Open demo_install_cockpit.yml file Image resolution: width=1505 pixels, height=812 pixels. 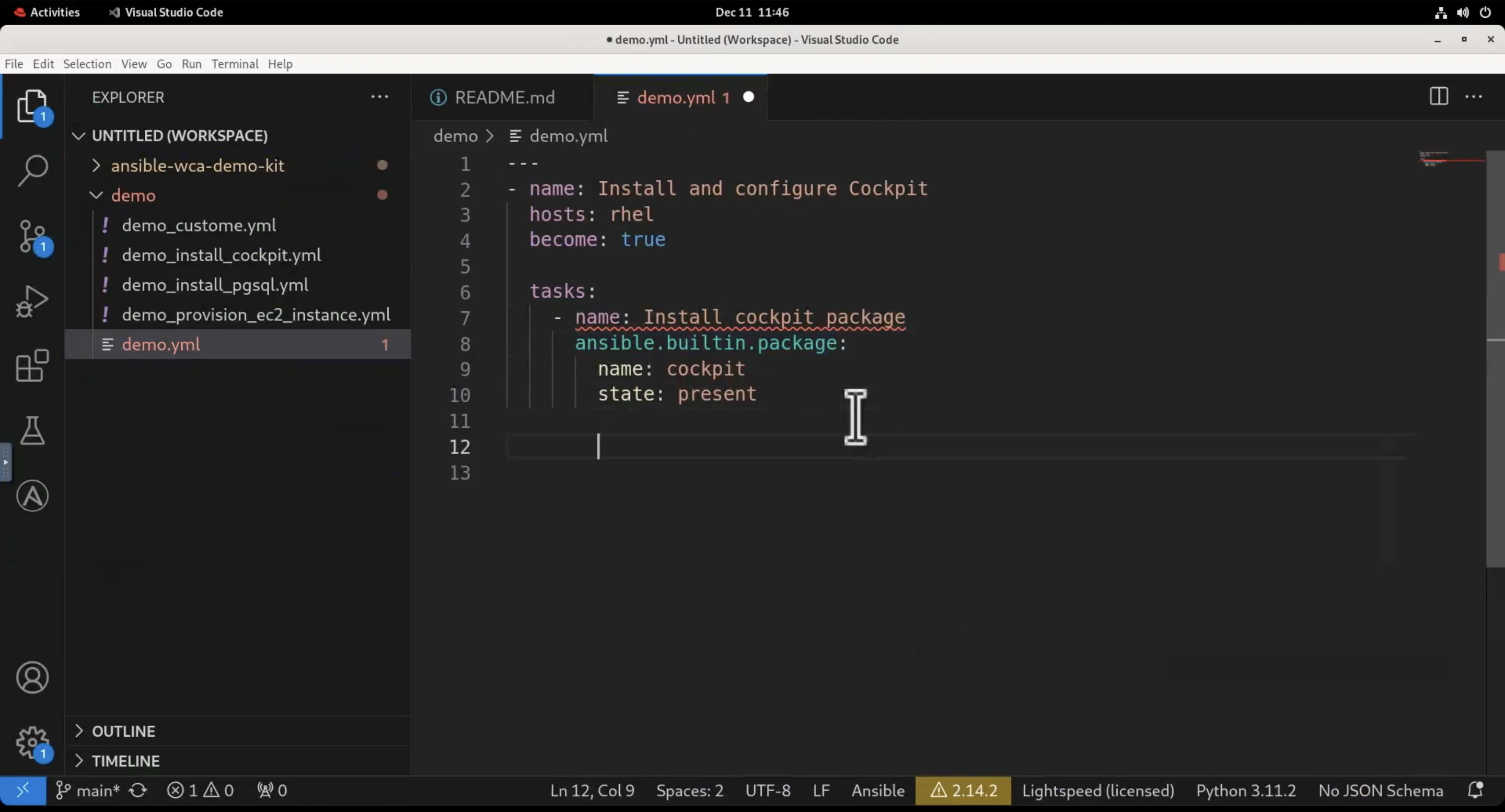point(238,254)
